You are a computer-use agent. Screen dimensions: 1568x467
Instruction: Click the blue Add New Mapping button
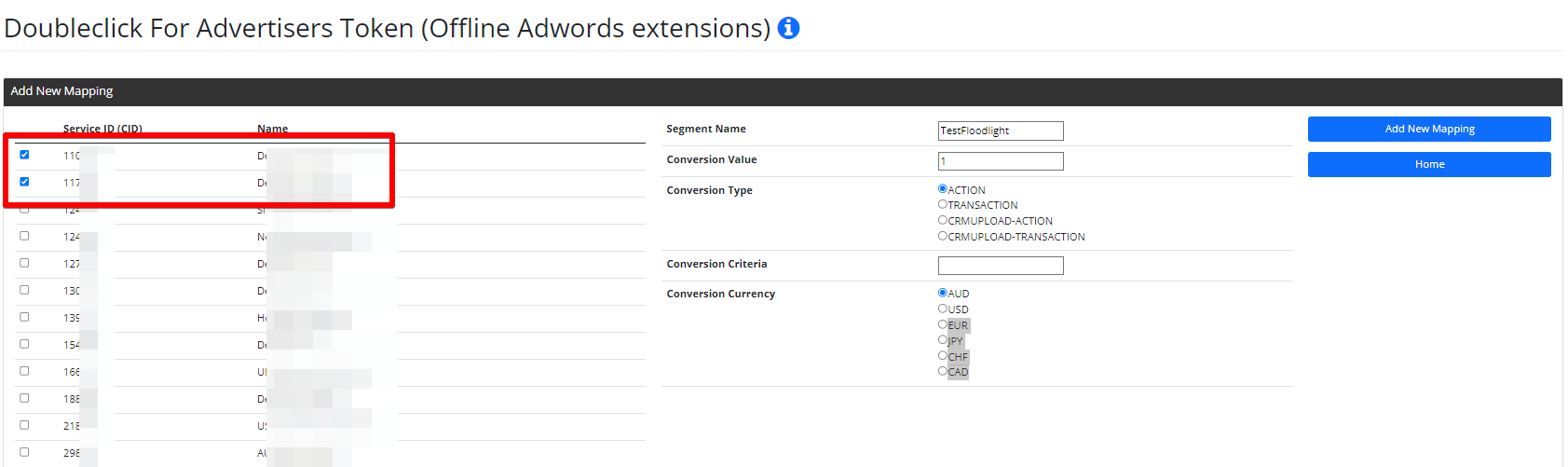click(1429, 129)
